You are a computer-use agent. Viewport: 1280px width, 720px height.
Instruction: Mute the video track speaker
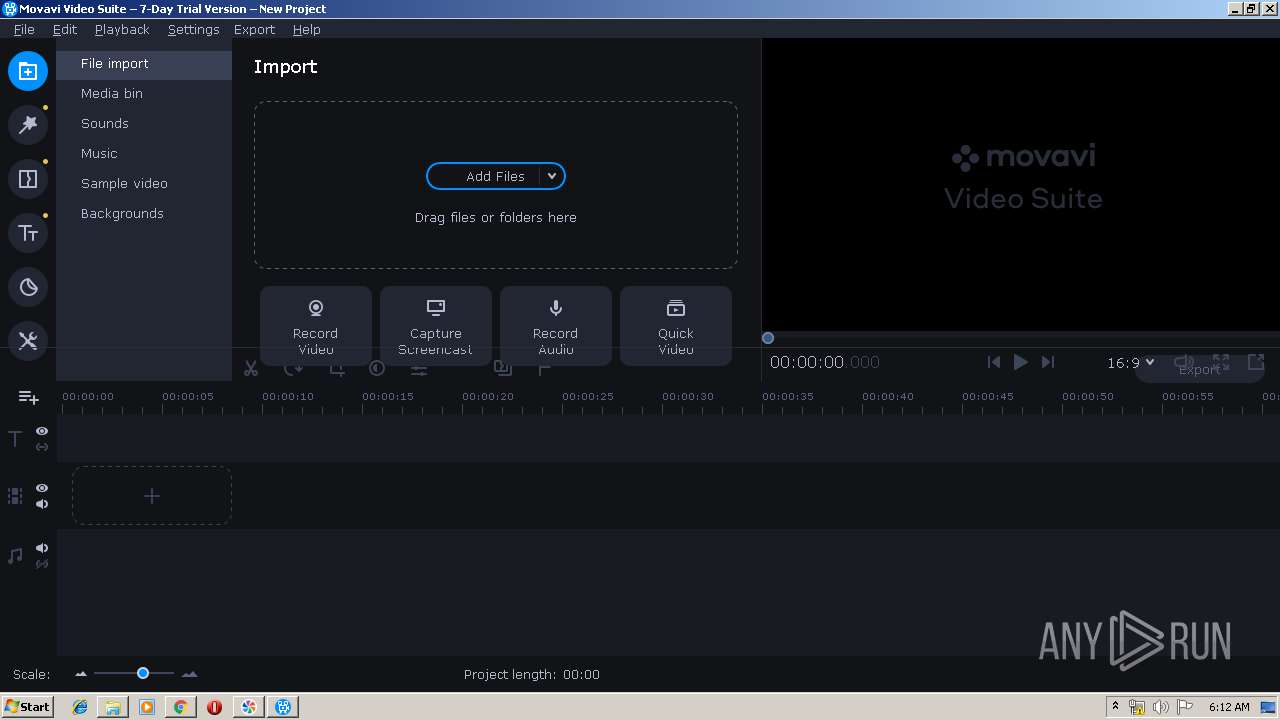coord(42,504)
